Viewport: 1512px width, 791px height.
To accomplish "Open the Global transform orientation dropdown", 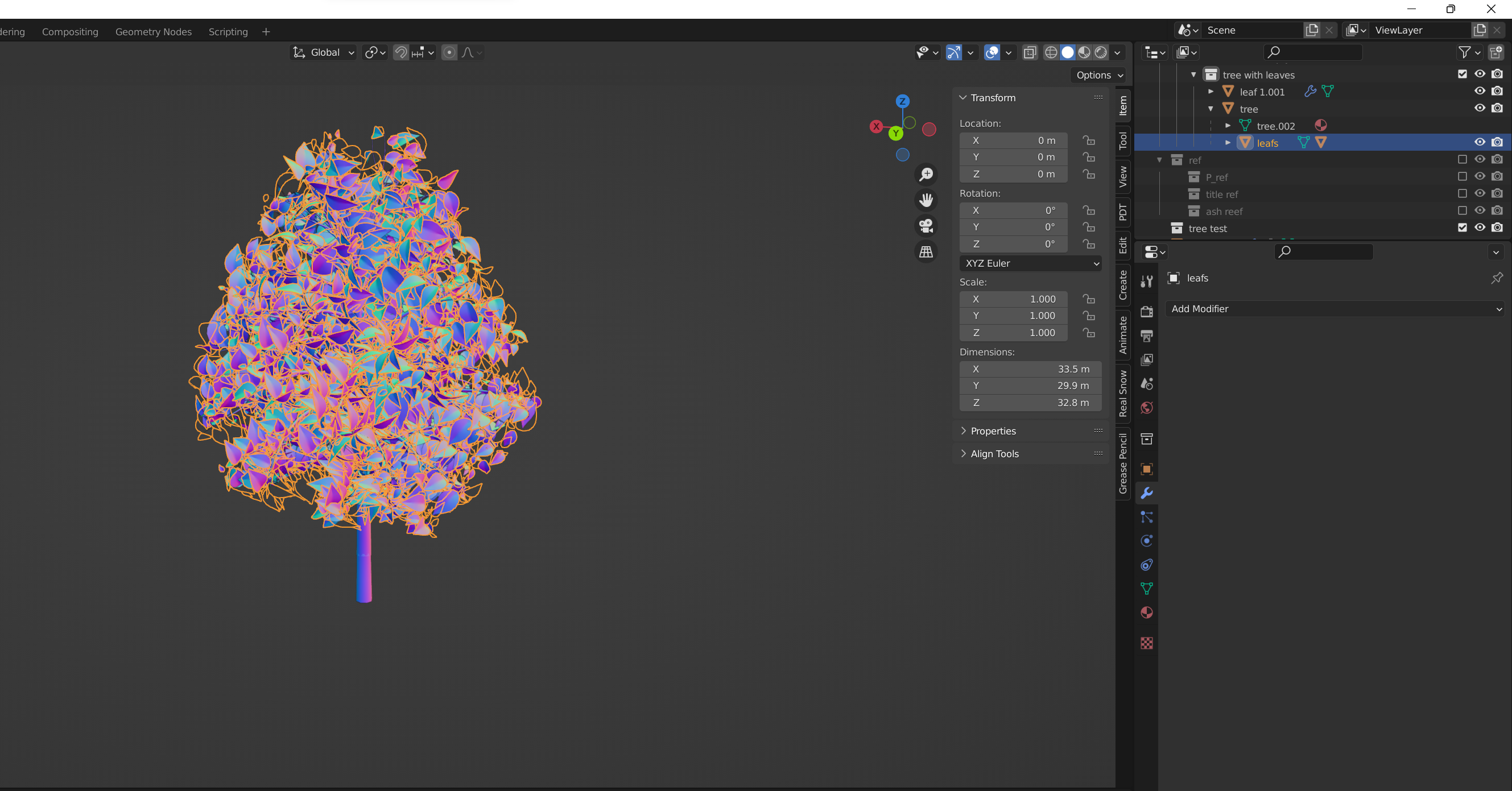I will pos(324,53).
